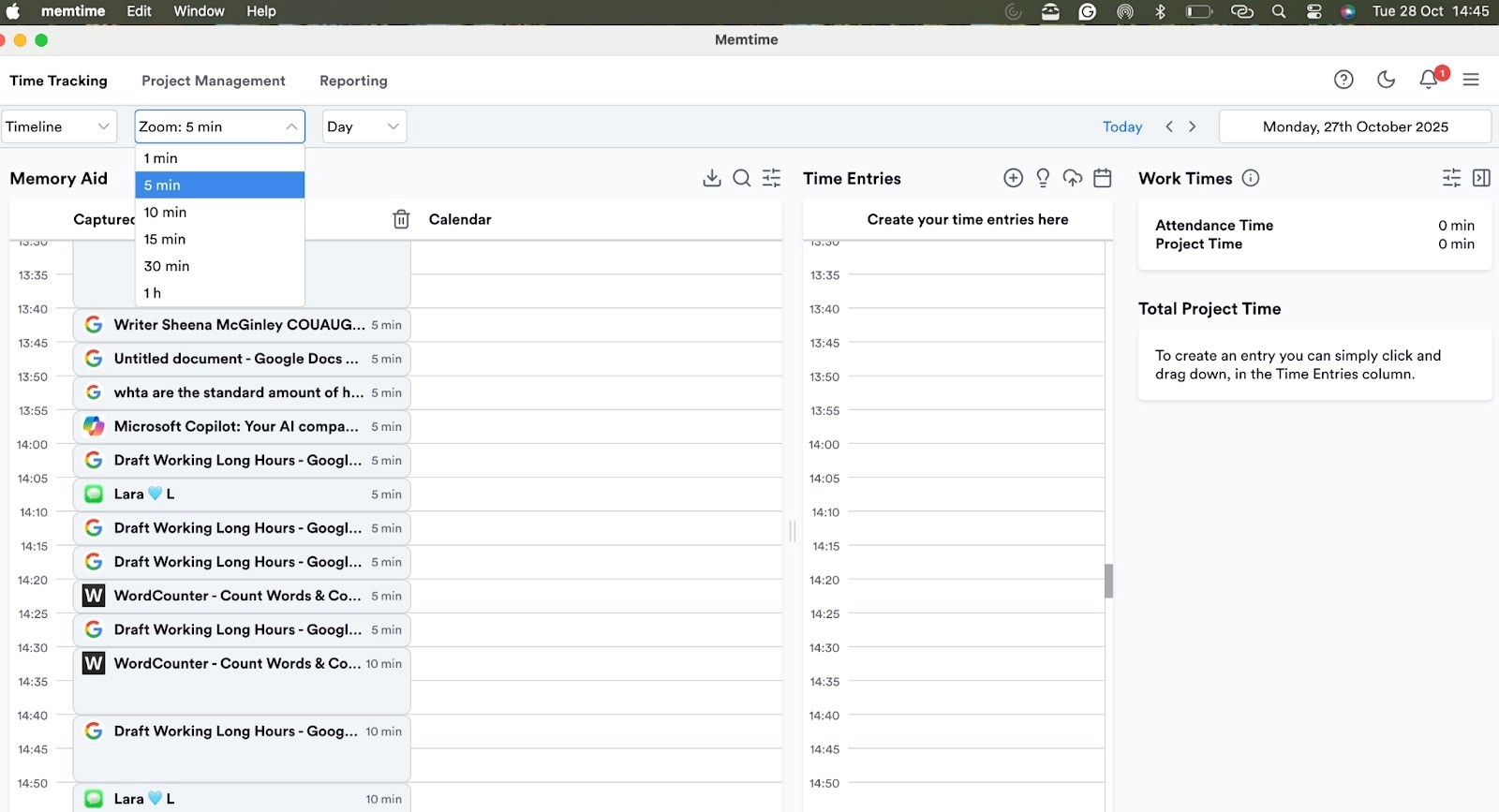1499x812 pixels.
Task: Go to previous day arrow
Action: pyautogui.click(x=1169, y=126)
